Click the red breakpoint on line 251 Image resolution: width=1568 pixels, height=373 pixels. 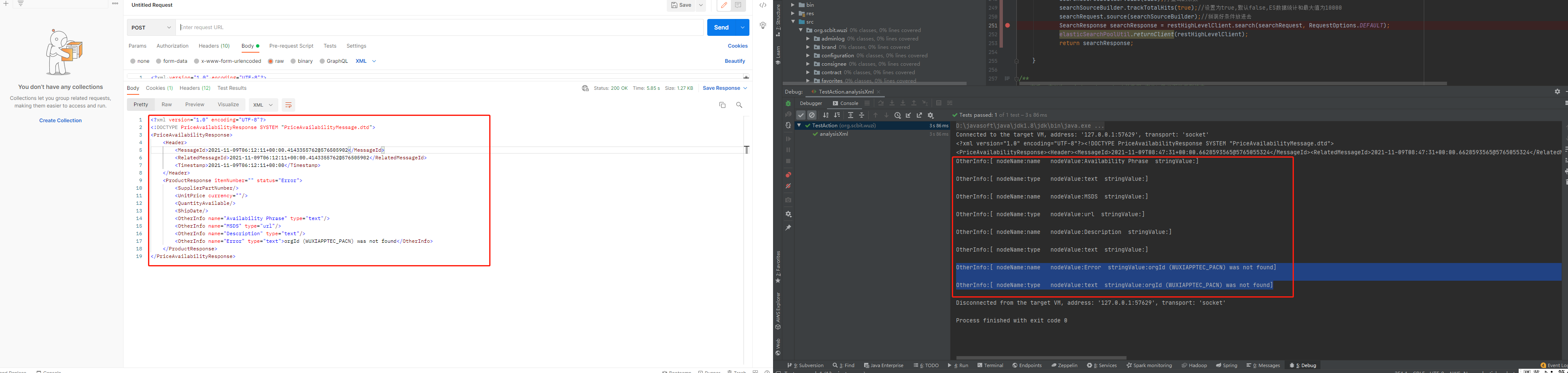tap(1008, 26)
